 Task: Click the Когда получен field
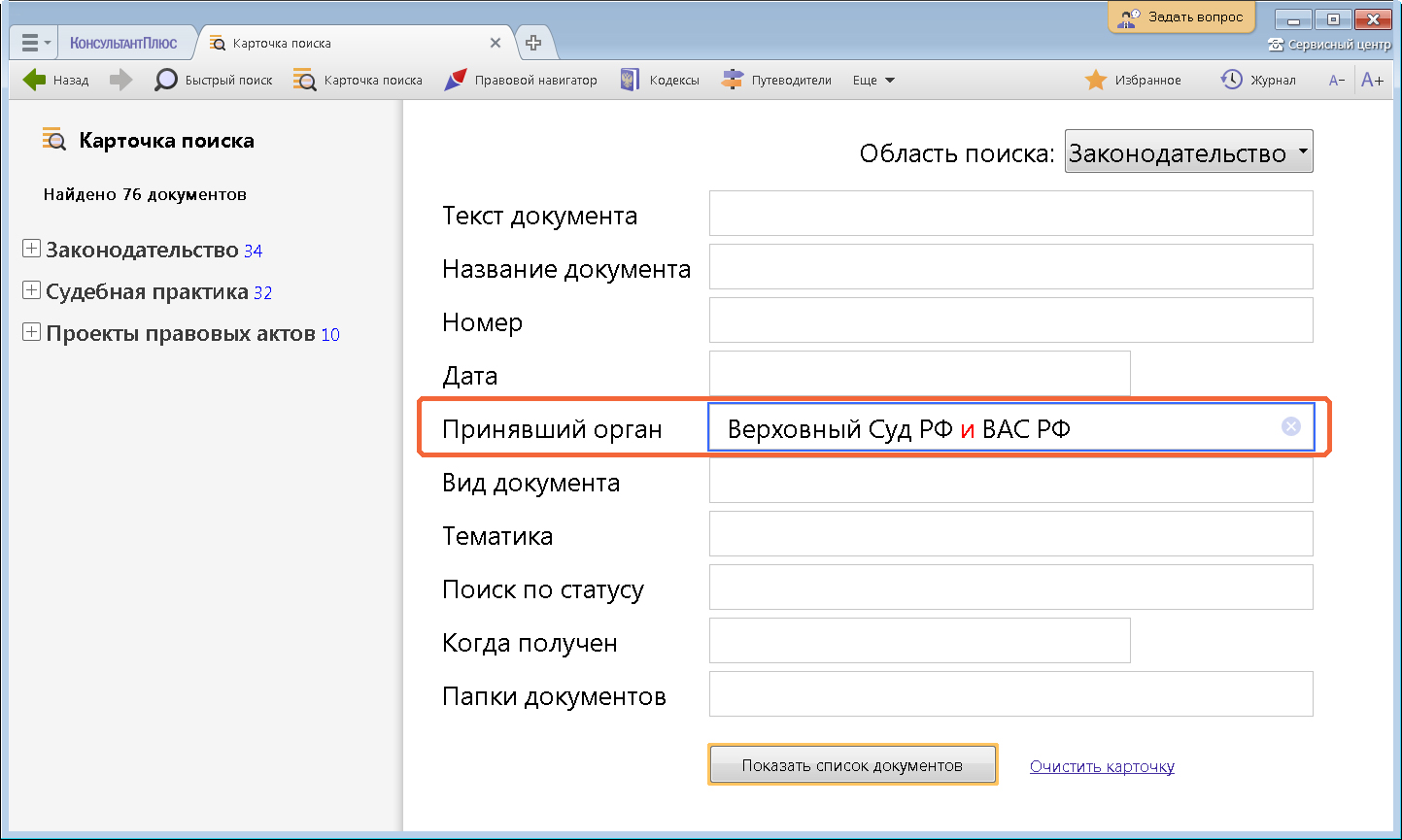(x=920, y=640)
